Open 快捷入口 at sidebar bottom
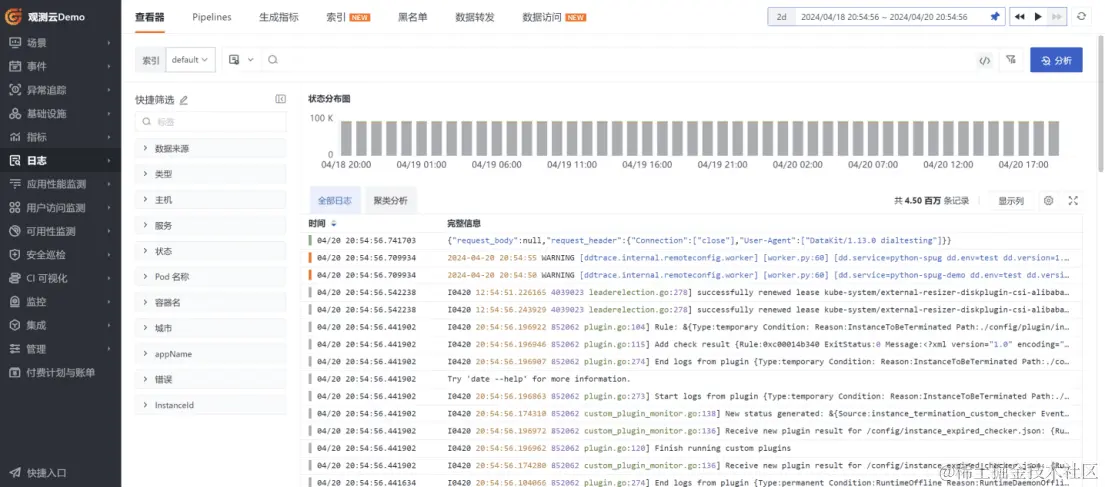The height and width of the screenshot is (488, 1105). pos(61,472)
